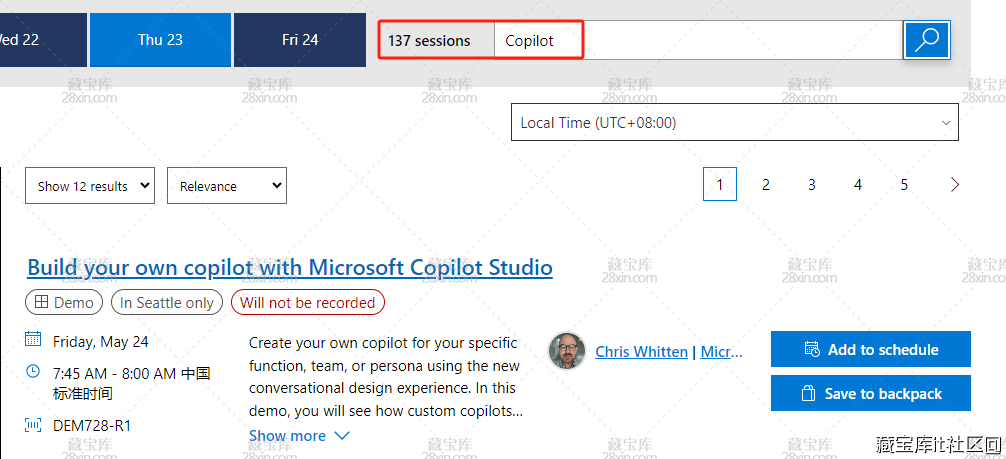Click the Copilot search input field
This screenshot has width=1006, height=459.
click(x=700, y=41)
